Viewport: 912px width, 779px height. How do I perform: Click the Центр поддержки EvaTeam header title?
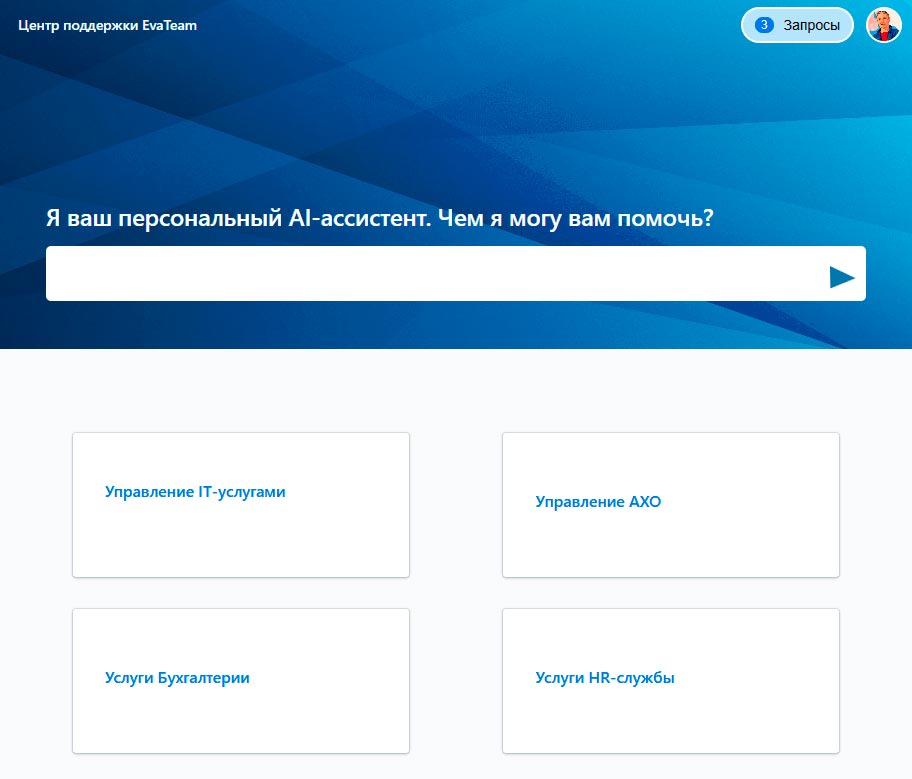pyautogui.click(x=105, y=25)
